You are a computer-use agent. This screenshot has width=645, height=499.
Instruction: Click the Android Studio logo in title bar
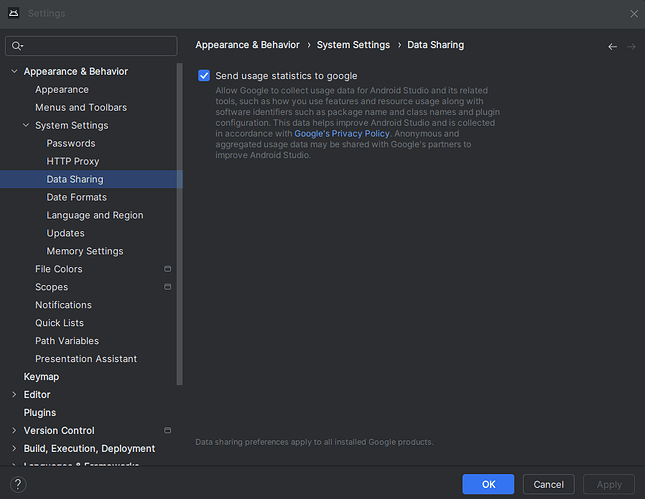click(13, 13)
